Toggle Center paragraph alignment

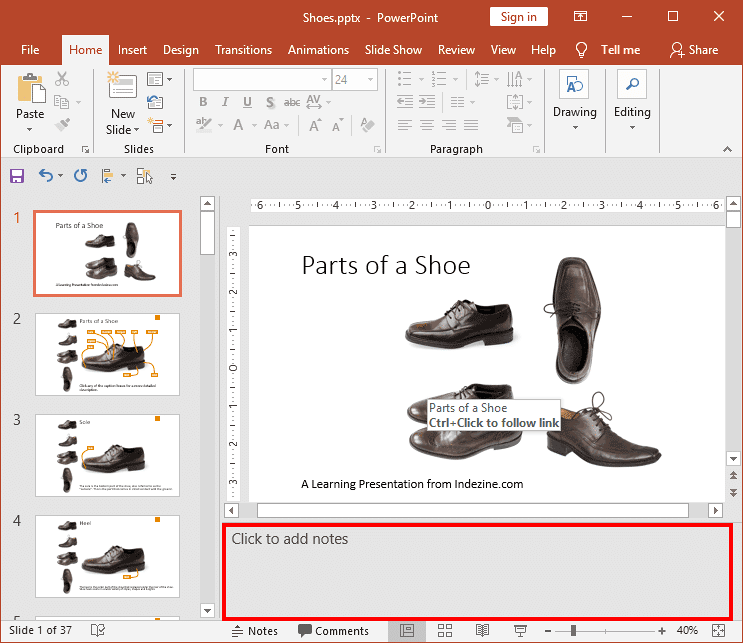[x=427, y=125]
